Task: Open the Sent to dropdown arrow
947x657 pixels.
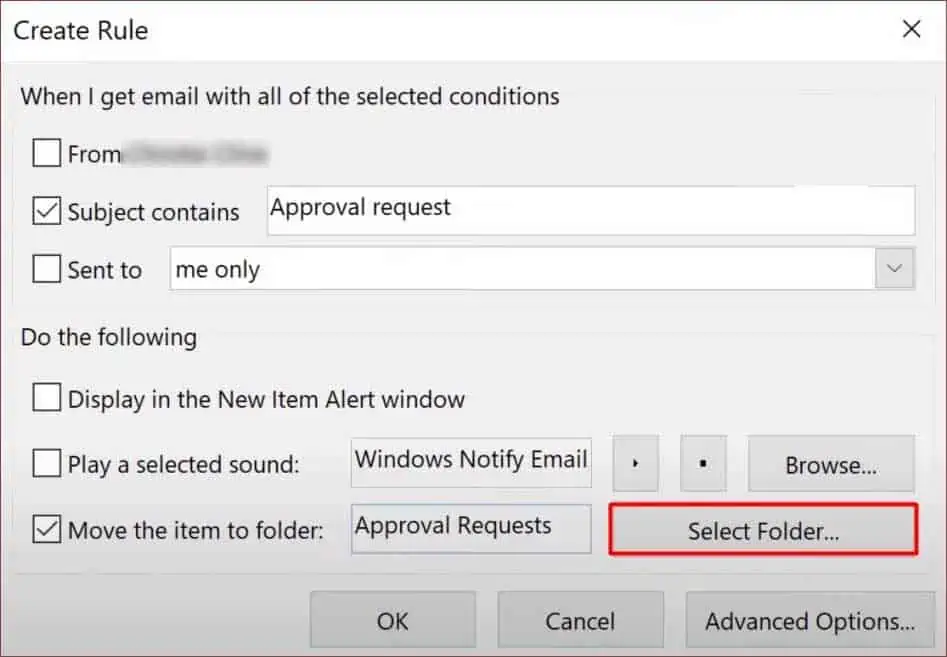Action: pyautogui.click(x=894, y=268)
